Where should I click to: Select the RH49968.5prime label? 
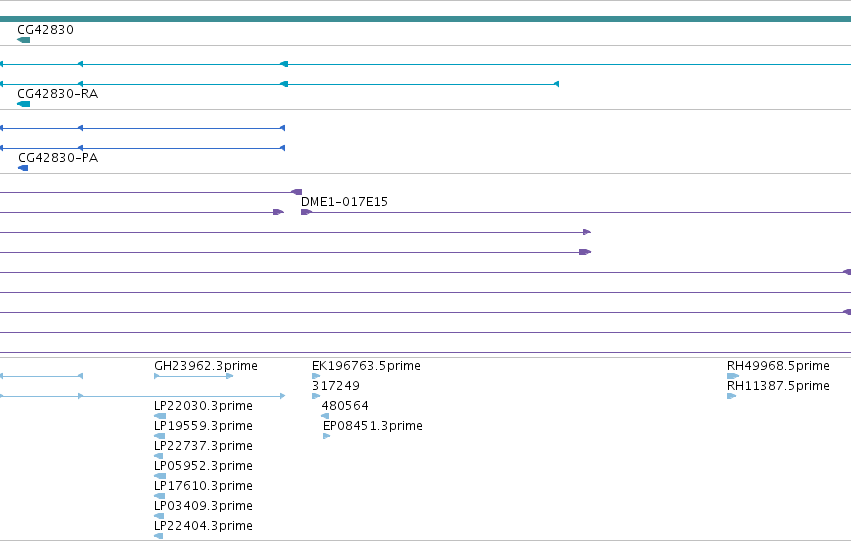pos(778,366)
